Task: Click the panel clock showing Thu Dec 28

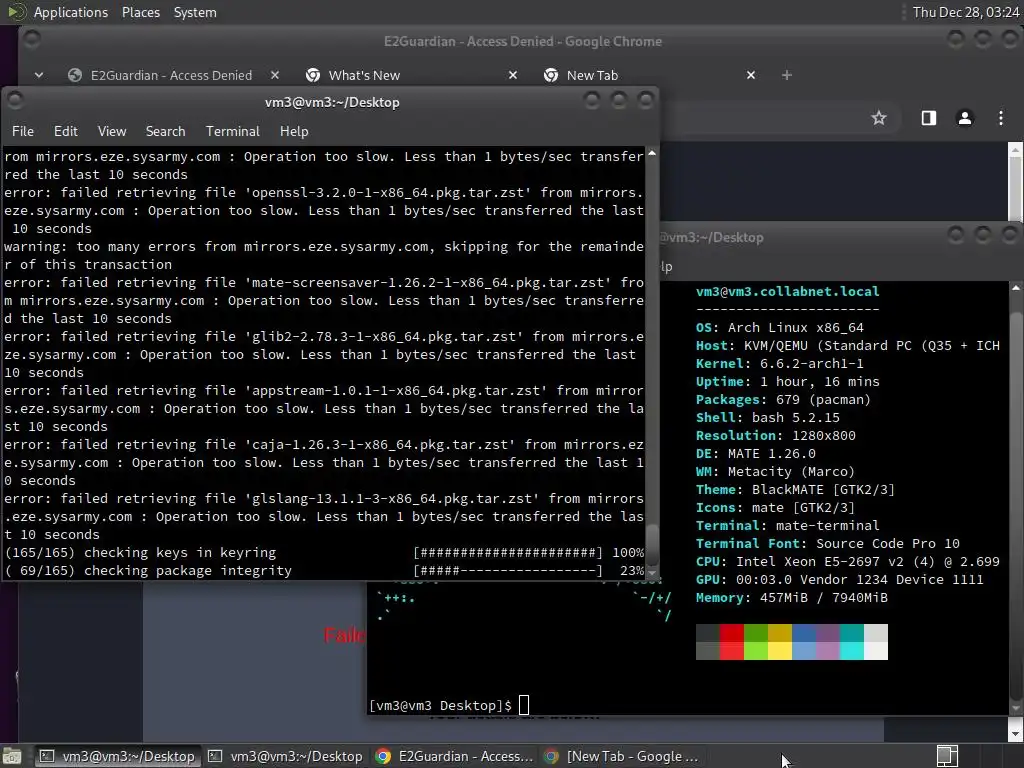Action: [966, 12]
